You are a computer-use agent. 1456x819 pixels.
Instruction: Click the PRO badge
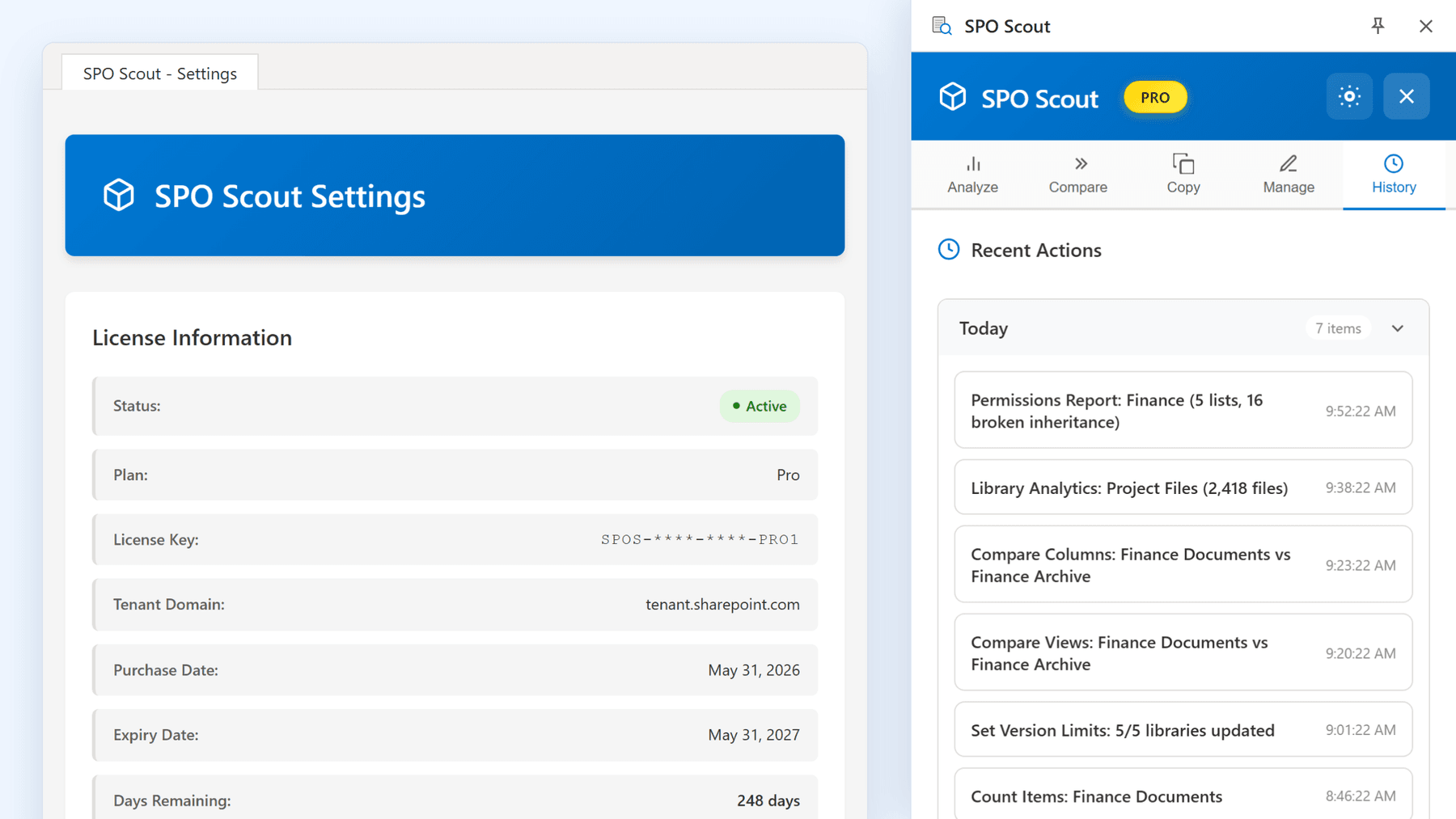coord(1155,97)
